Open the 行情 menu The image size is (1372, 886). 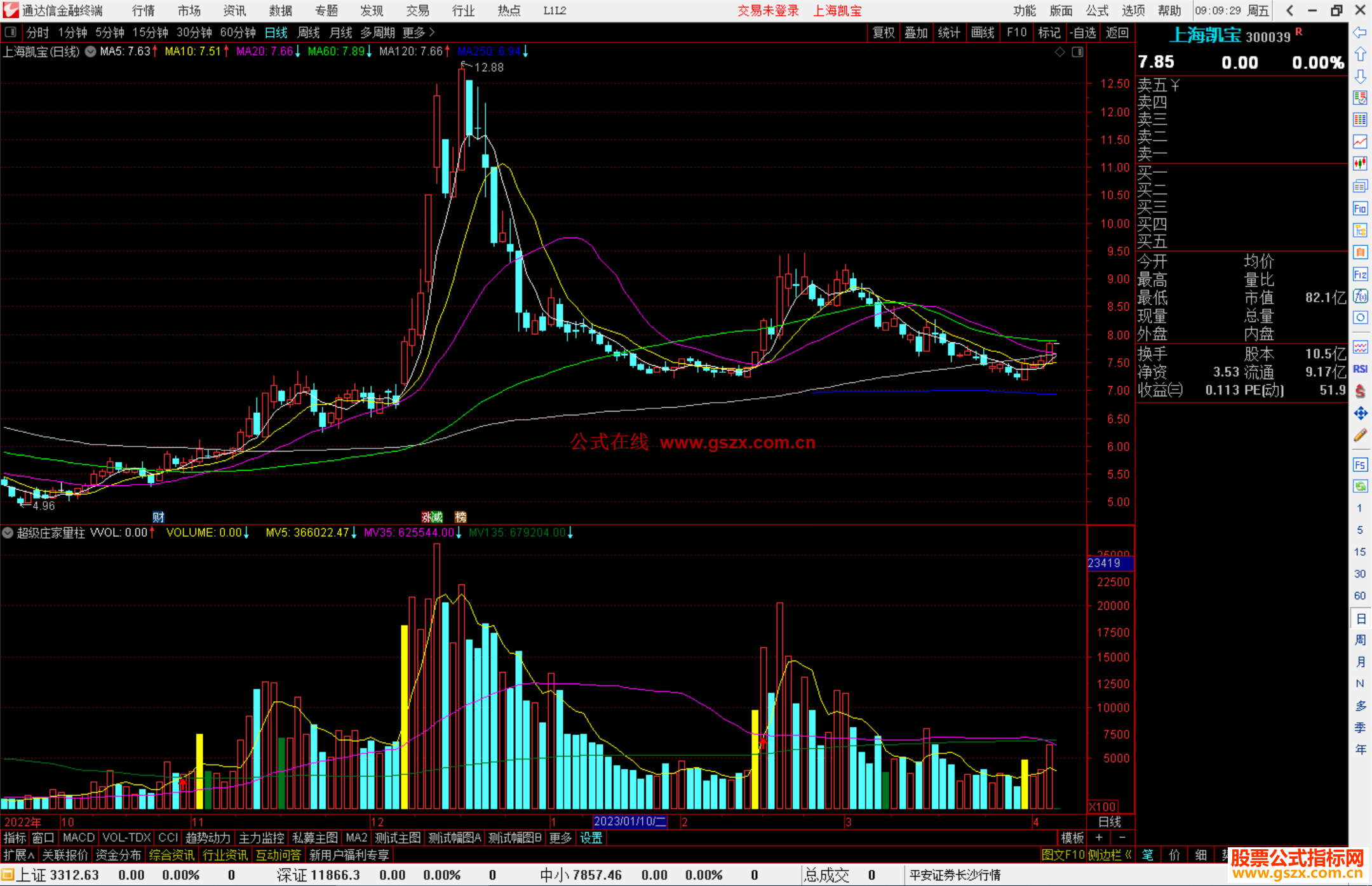pos(144,11)
